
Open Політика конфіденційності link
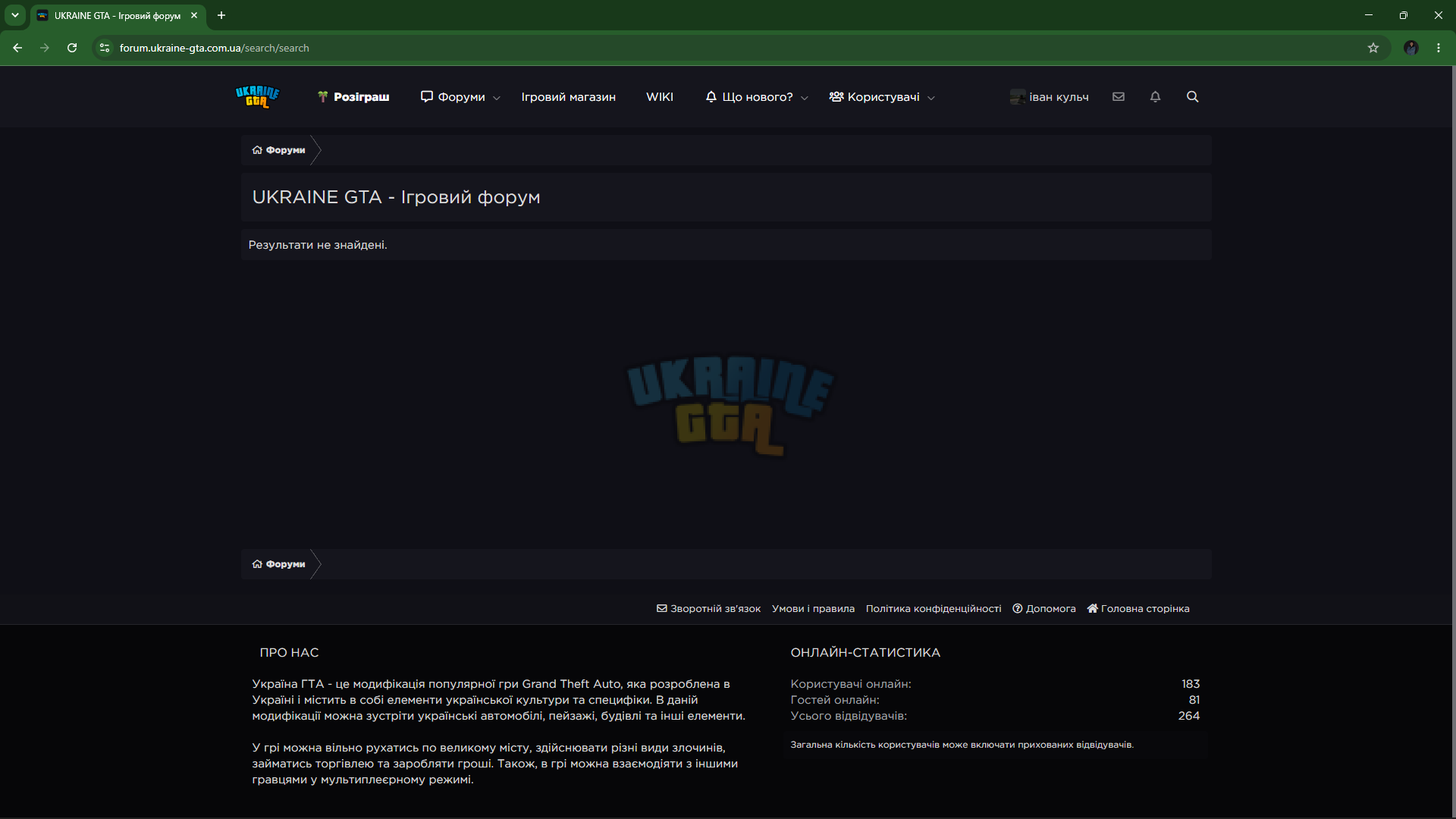click(934, 609)
